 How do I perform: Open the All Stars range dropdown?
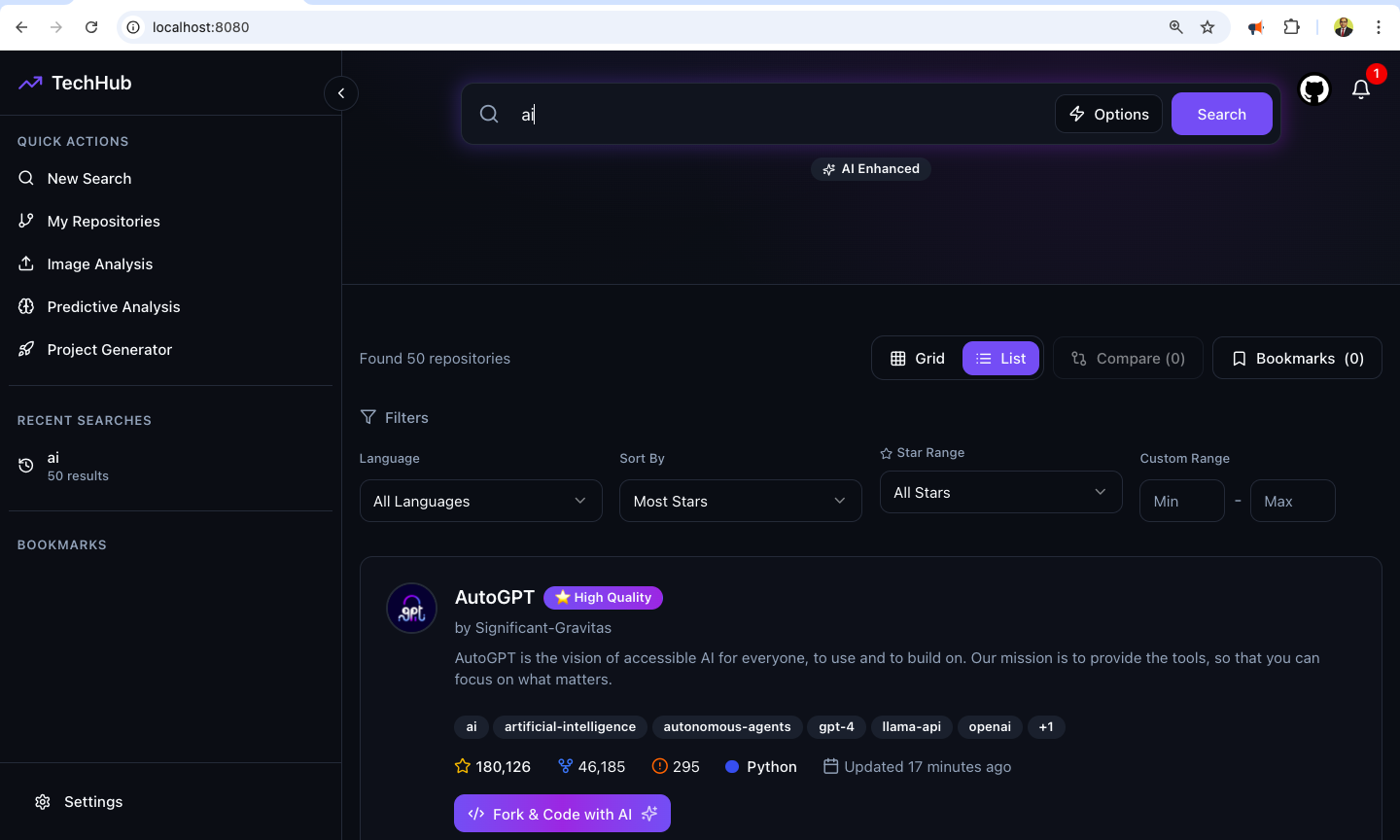[1001, 492]
